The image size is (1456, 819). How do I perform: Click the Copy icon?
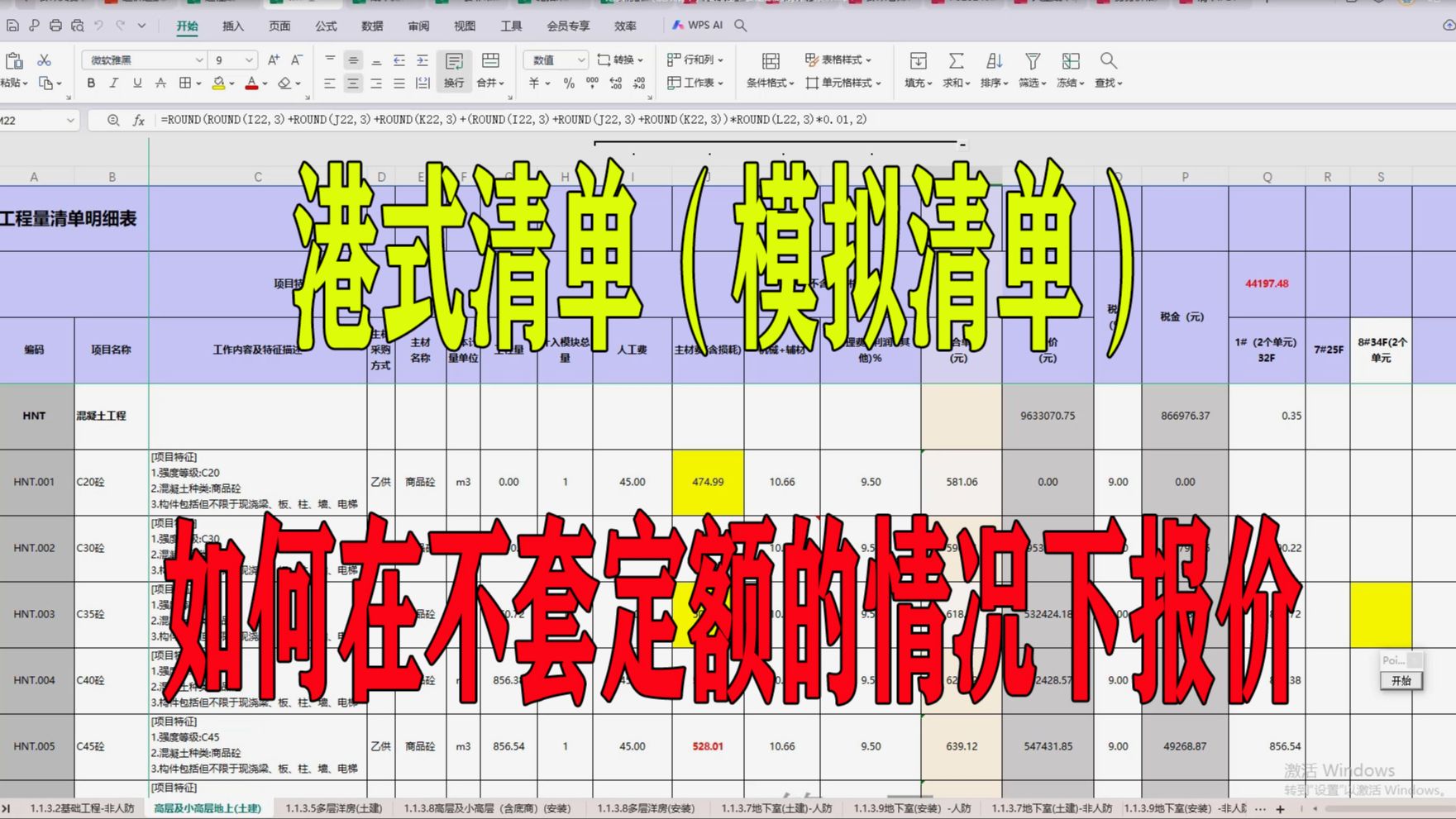click(x=46, y=83)
